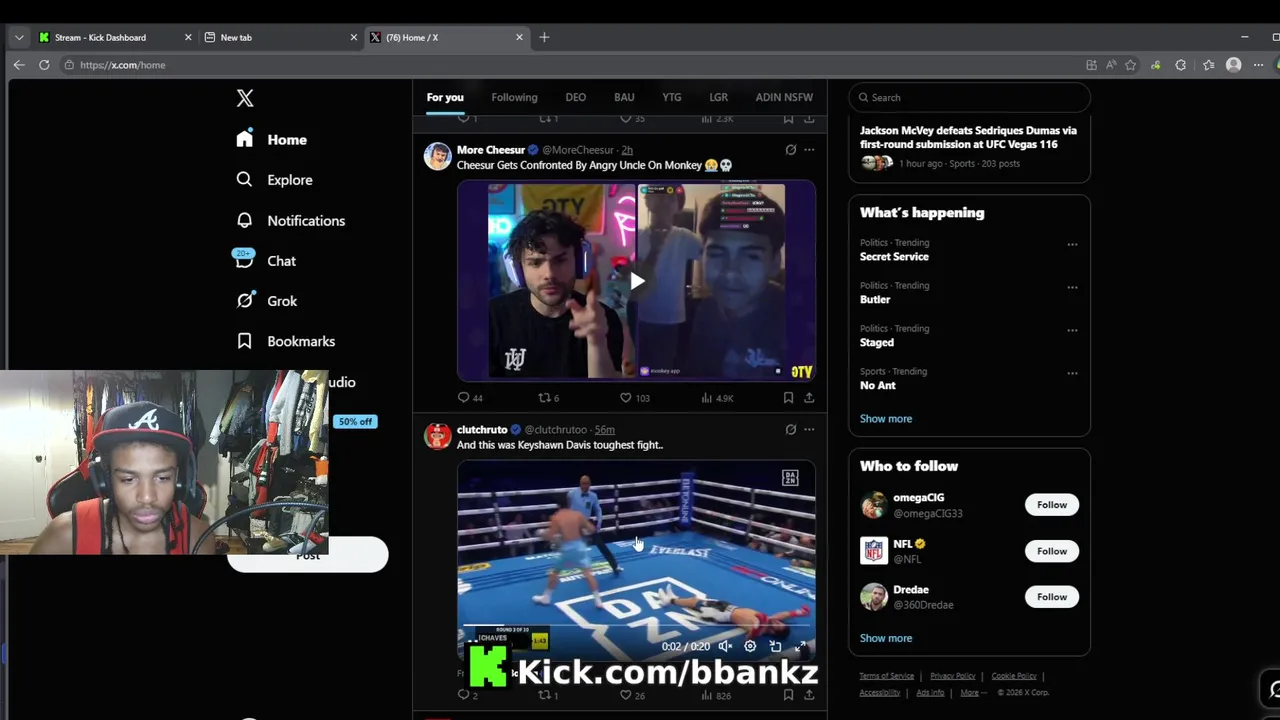View analytics of More Cheesur post
Viewport: 1280px width, 720px height.
[x=717, y=398]
